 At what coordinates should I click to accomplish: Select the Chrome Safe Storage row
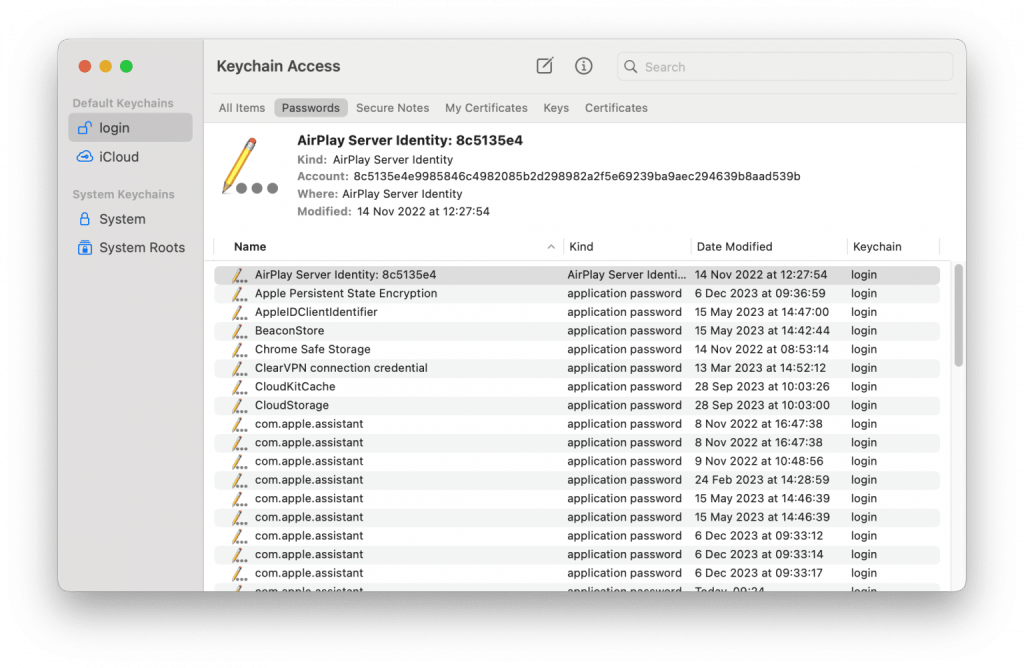(577, 349)
